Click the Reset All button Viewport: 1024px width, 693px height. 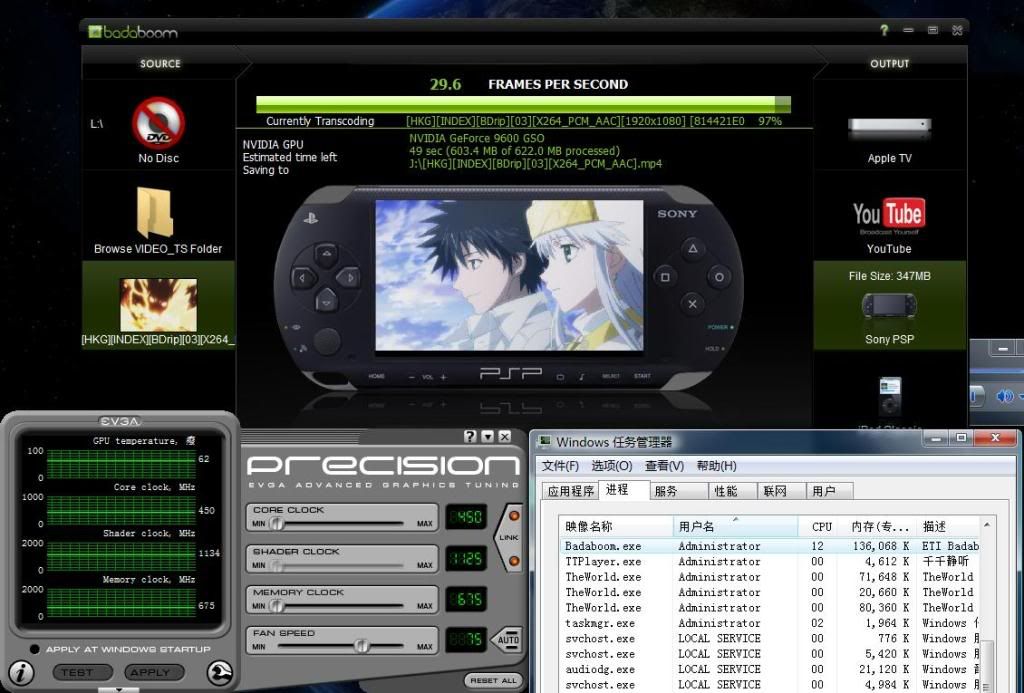tap(494, 680)
